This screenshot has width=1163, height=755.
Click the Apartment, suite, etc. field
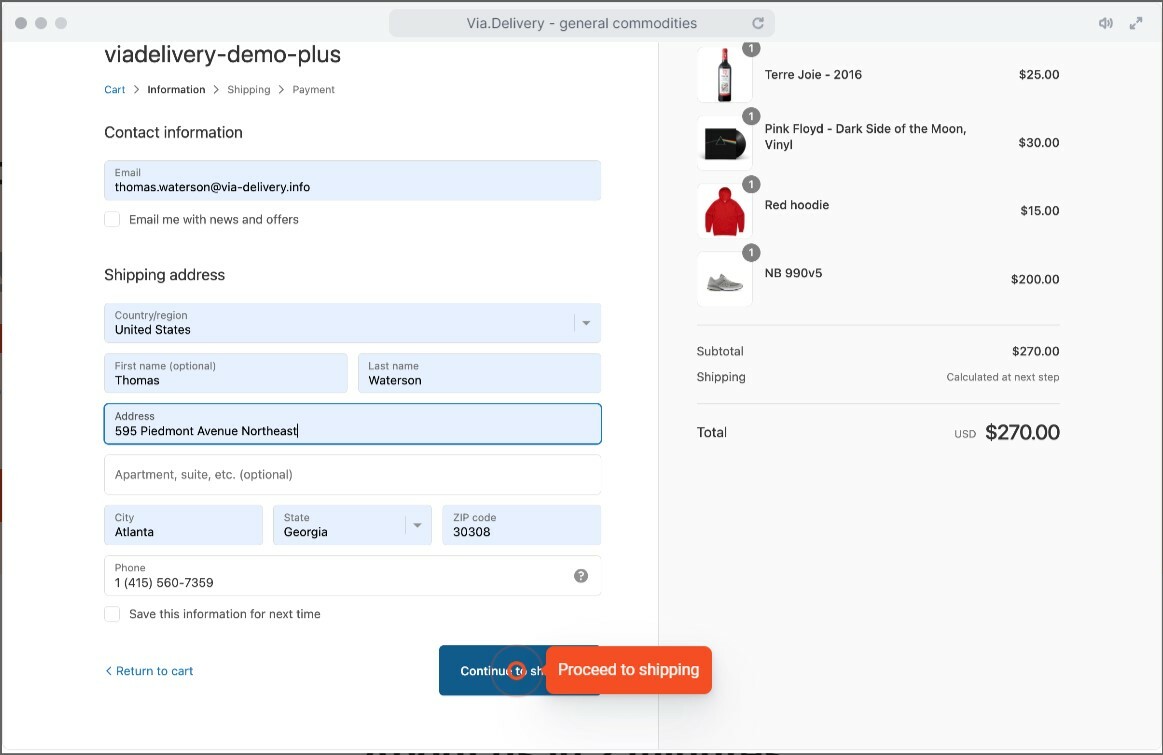(352, 475)
